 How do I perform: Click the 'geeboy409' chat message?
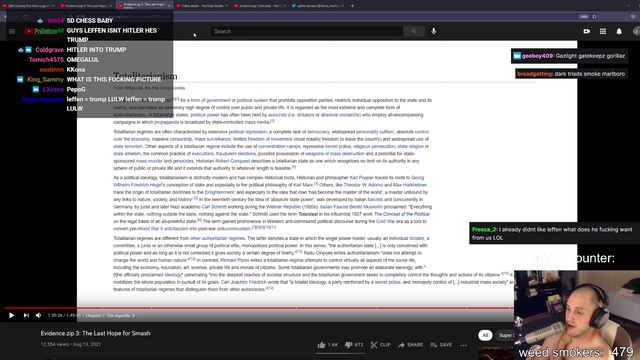click(x=569, y=56)
